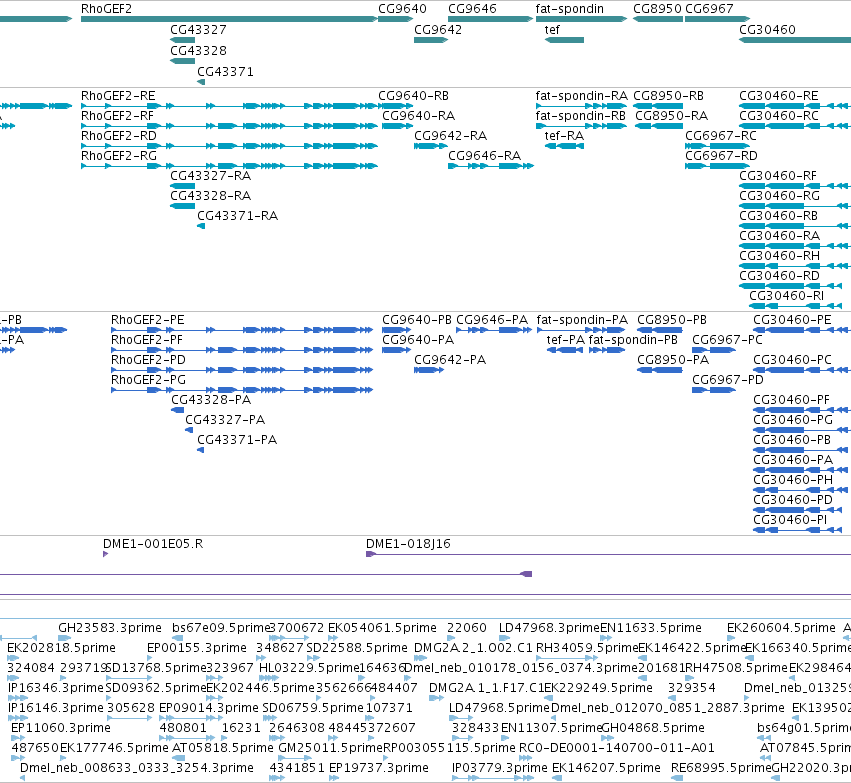The image size is (851, 783).
Task: Select the CG30460-RE transcript
Action: pos(779,96)
